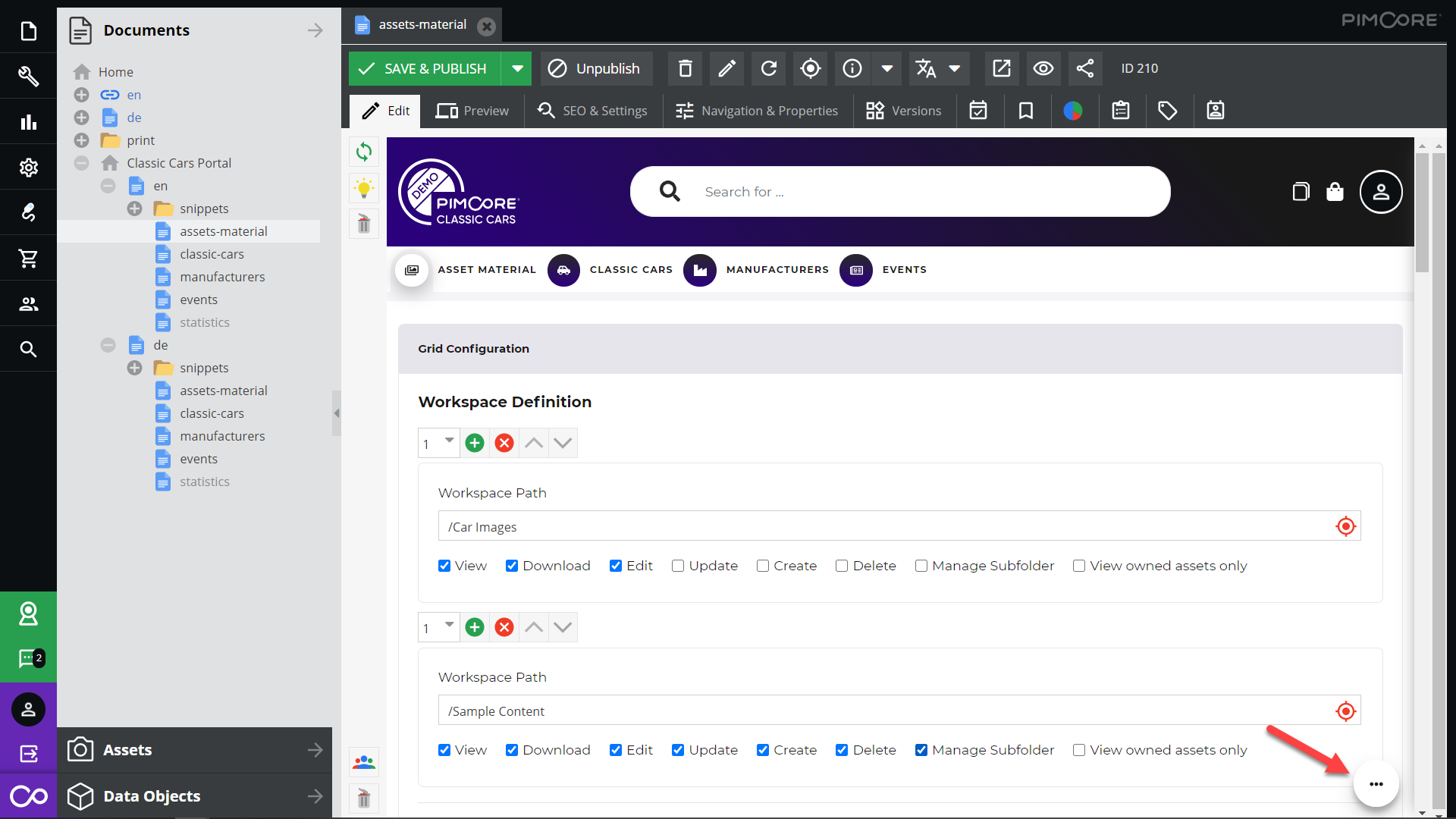Screen dimensions: 1456x819
Task: Check Update for /Car Images workspace
Action: point(678,566)
